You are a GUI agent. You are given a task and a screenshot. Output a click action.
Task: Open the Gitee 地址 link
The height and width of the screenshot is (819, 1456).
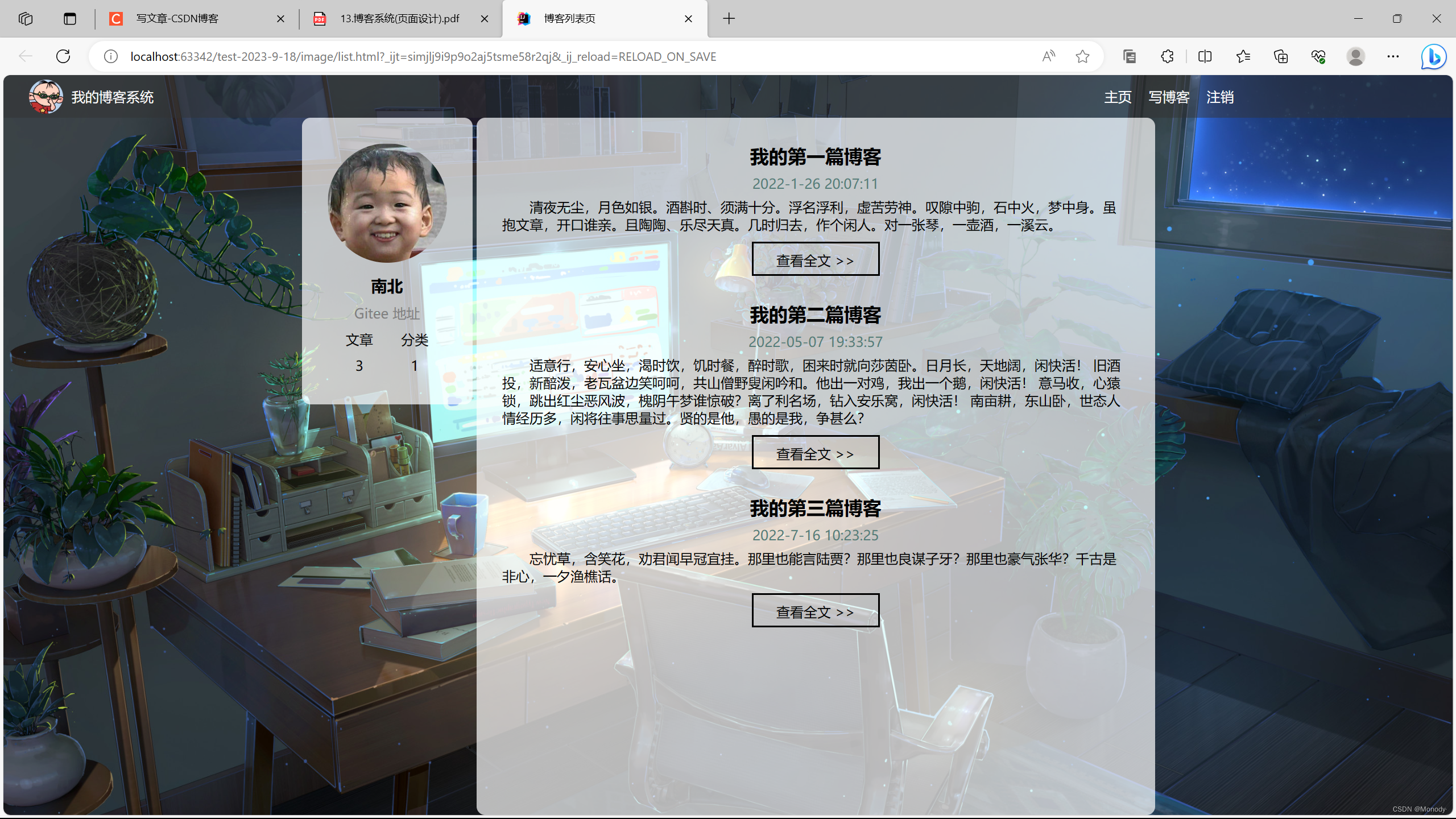(387, 313)
